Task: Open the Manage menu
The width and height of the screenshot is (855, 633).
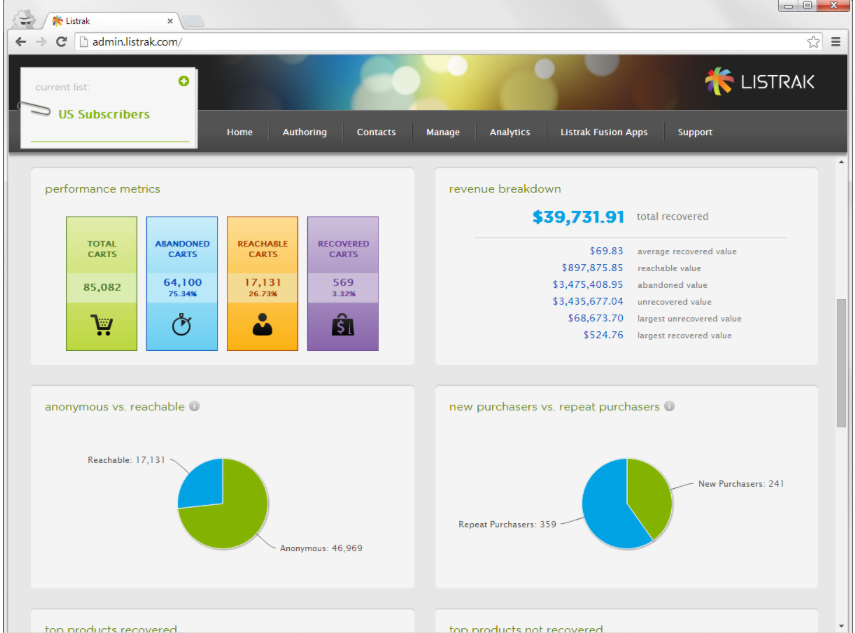Action: (443, 132)
